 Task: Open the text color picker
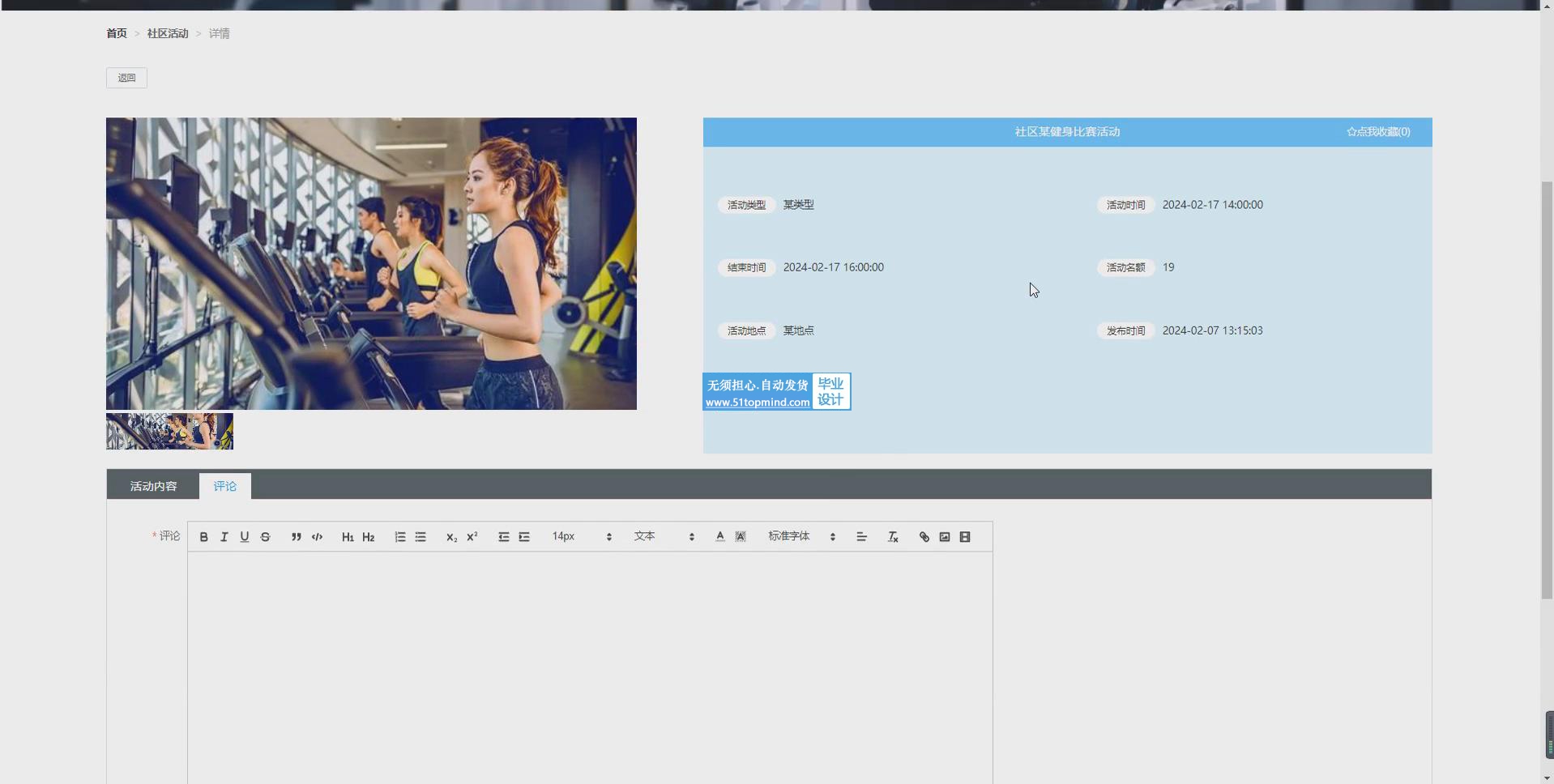tap(719, 537)
